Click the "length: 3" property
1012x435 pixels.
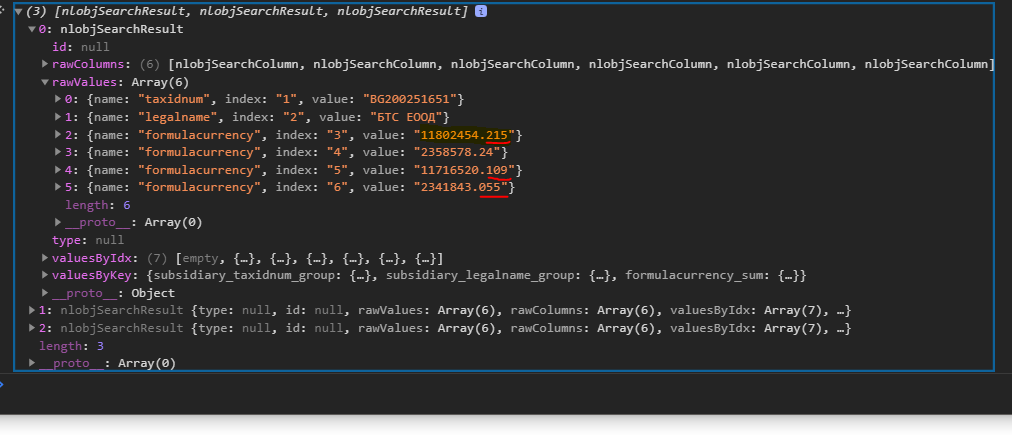[71, 346]
